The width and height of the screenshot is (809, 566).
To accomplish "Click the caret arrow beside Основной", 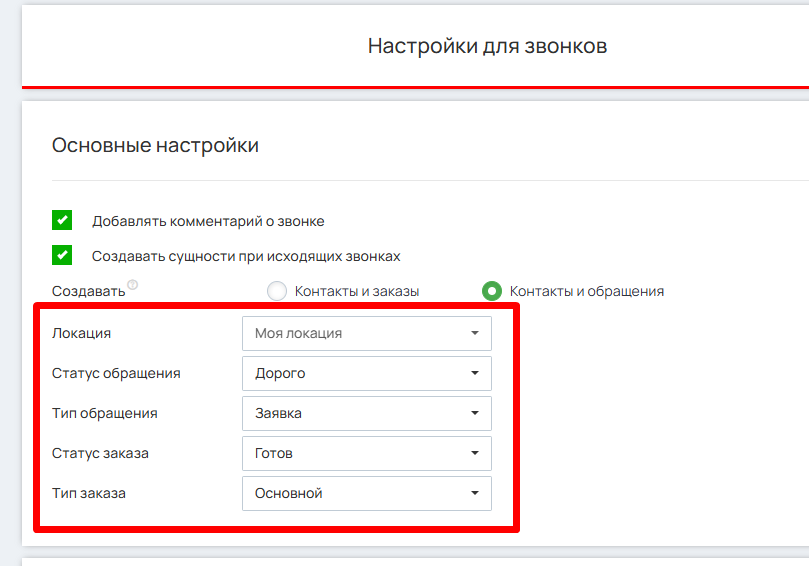I will 475,493.
